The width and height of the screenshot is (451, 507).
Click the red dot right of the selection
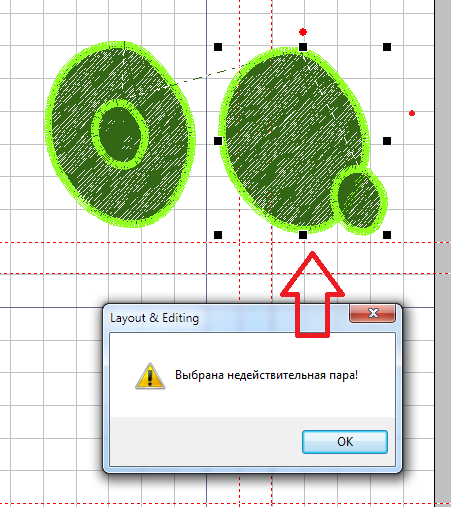point(412,113)
